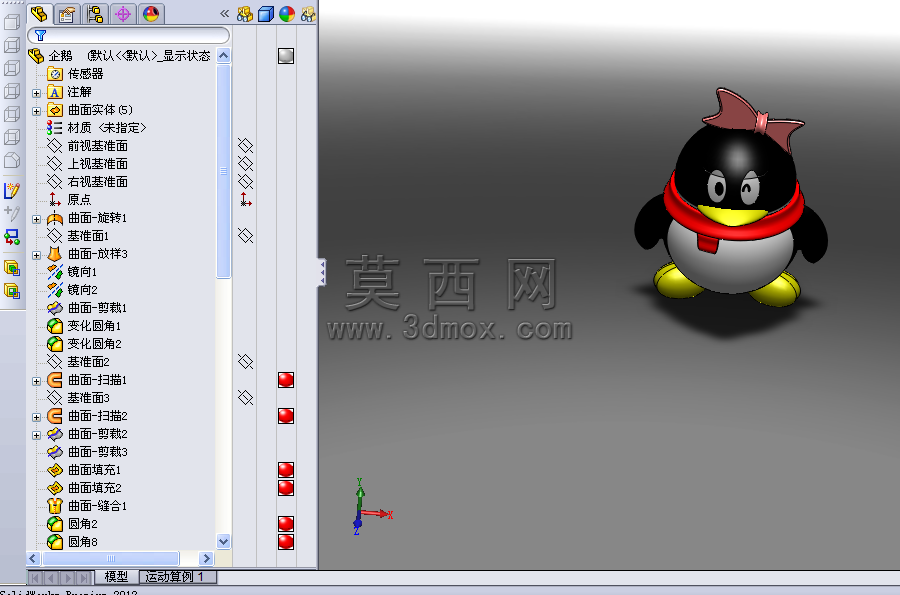The image size is (900, 595).
Task: Click the transparency column header icon
Action: tap(308, 14)
